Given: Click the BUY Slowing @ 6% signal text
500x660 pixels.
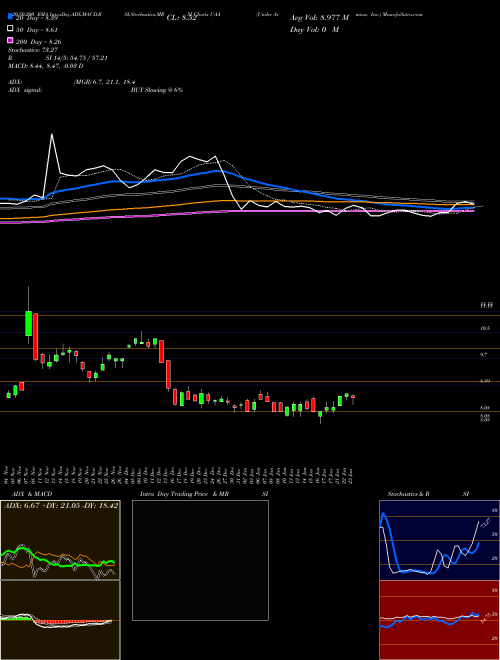Looking at the screenshot, I should tap(157, 90).
